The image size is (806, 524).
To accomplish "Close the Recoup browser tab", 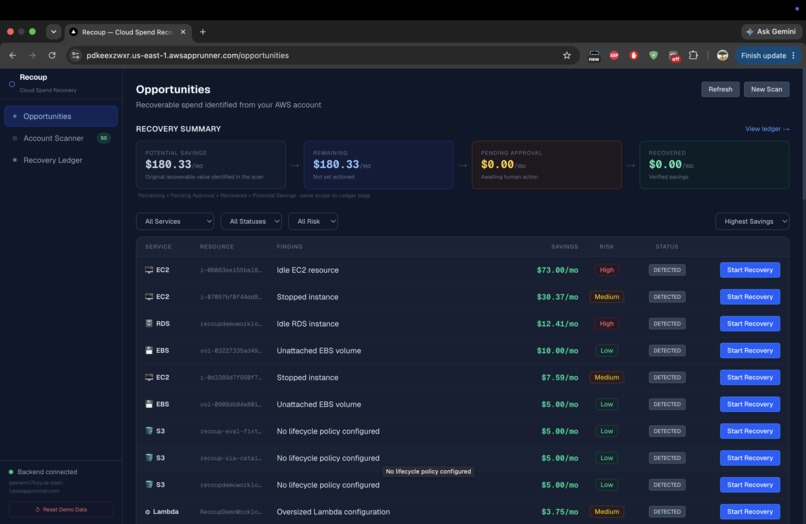I will (x=183, y=32).
